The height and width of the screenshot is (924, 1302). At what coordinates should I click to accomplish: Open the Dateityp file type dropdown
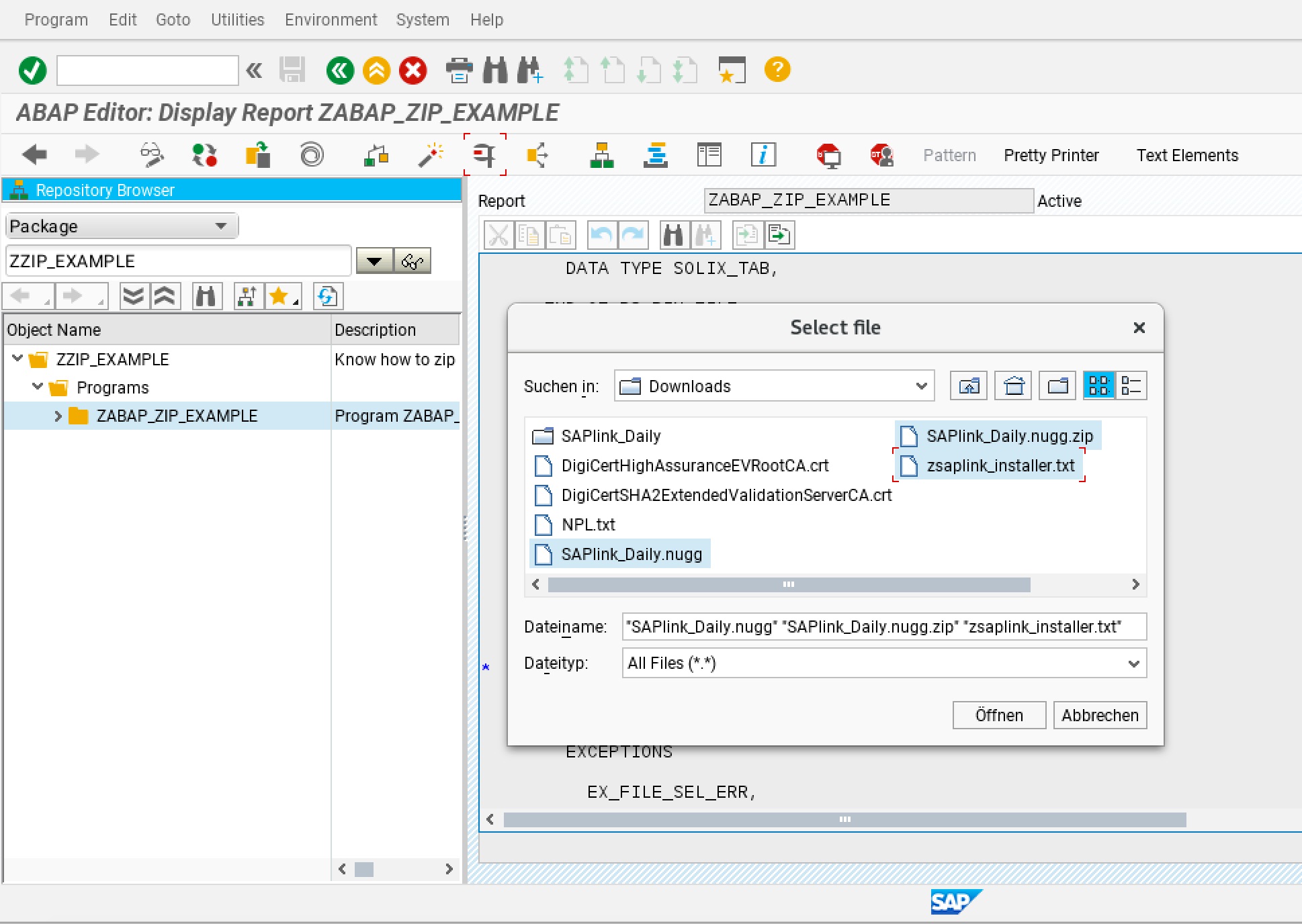(x=1135, y=663)
